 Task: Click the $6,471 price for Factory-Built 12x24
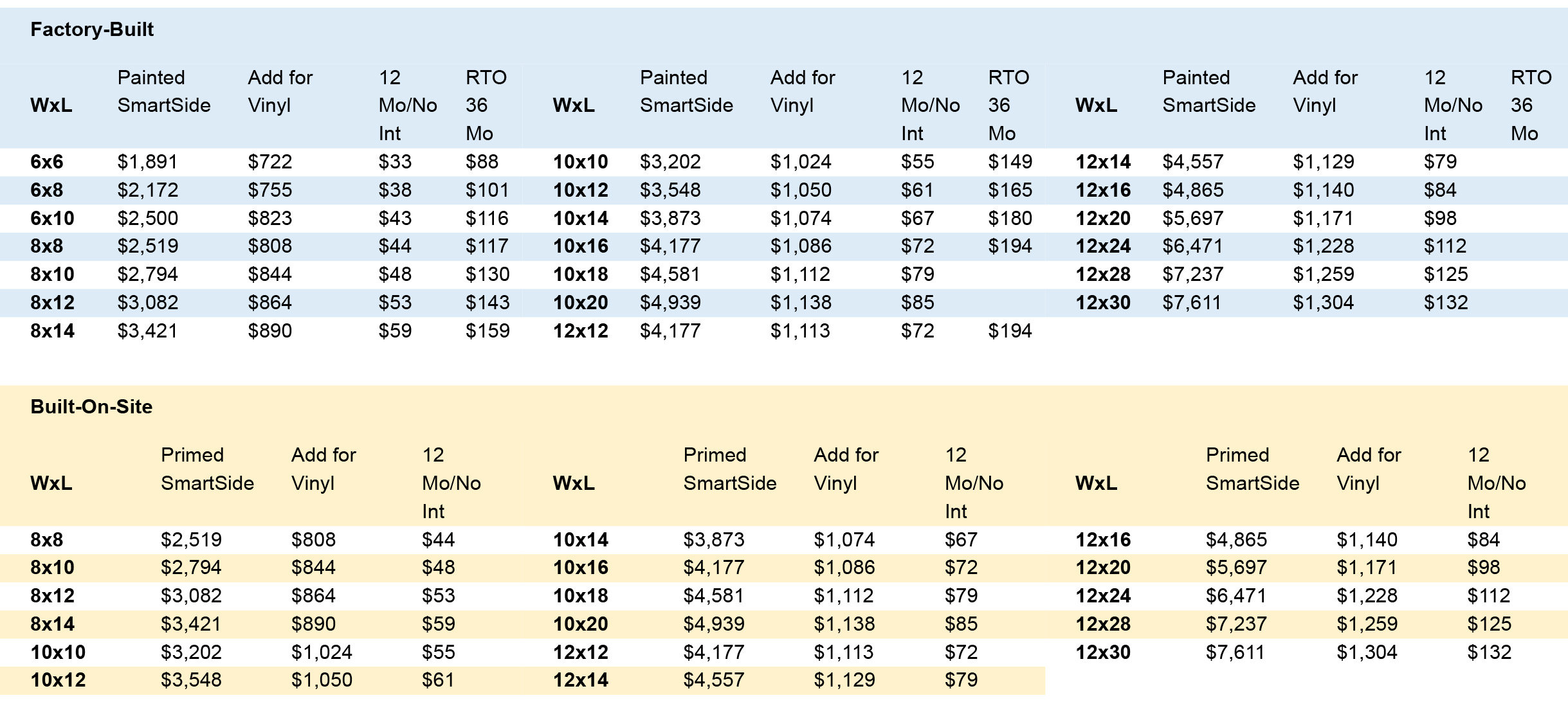(x=1192, y=246)
